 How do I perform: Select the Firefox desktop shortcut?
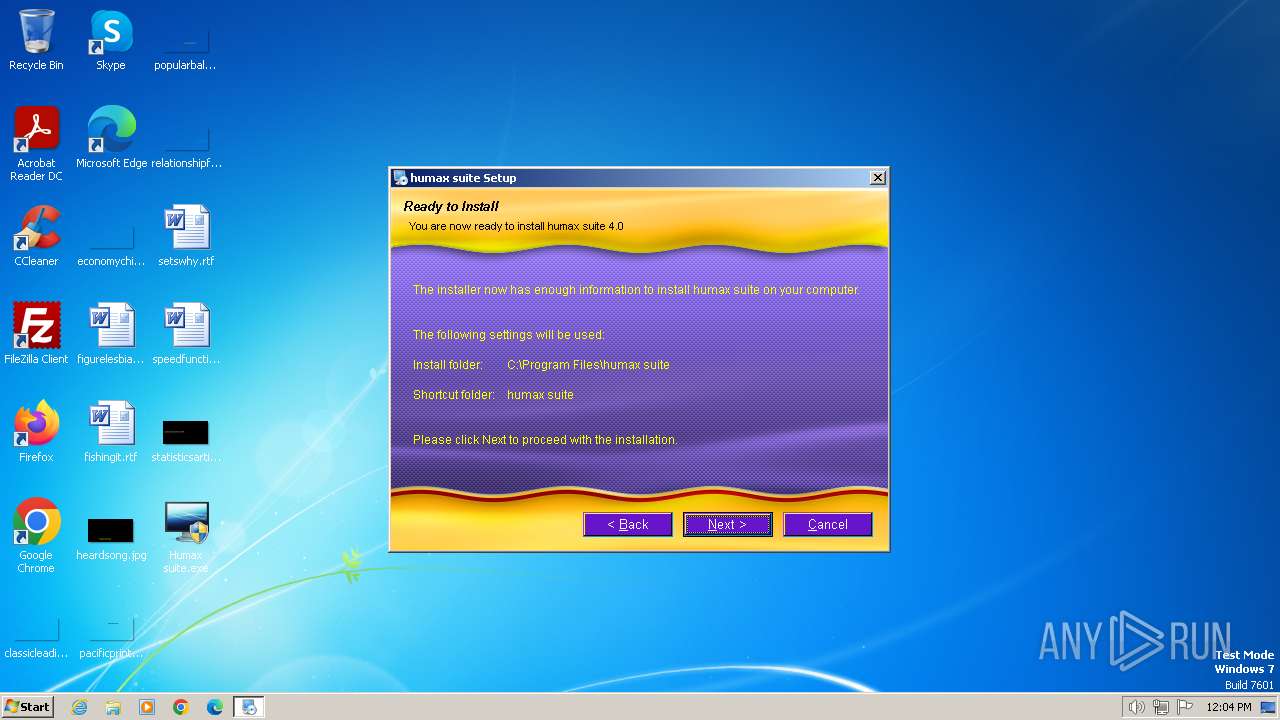click(36, 432)
